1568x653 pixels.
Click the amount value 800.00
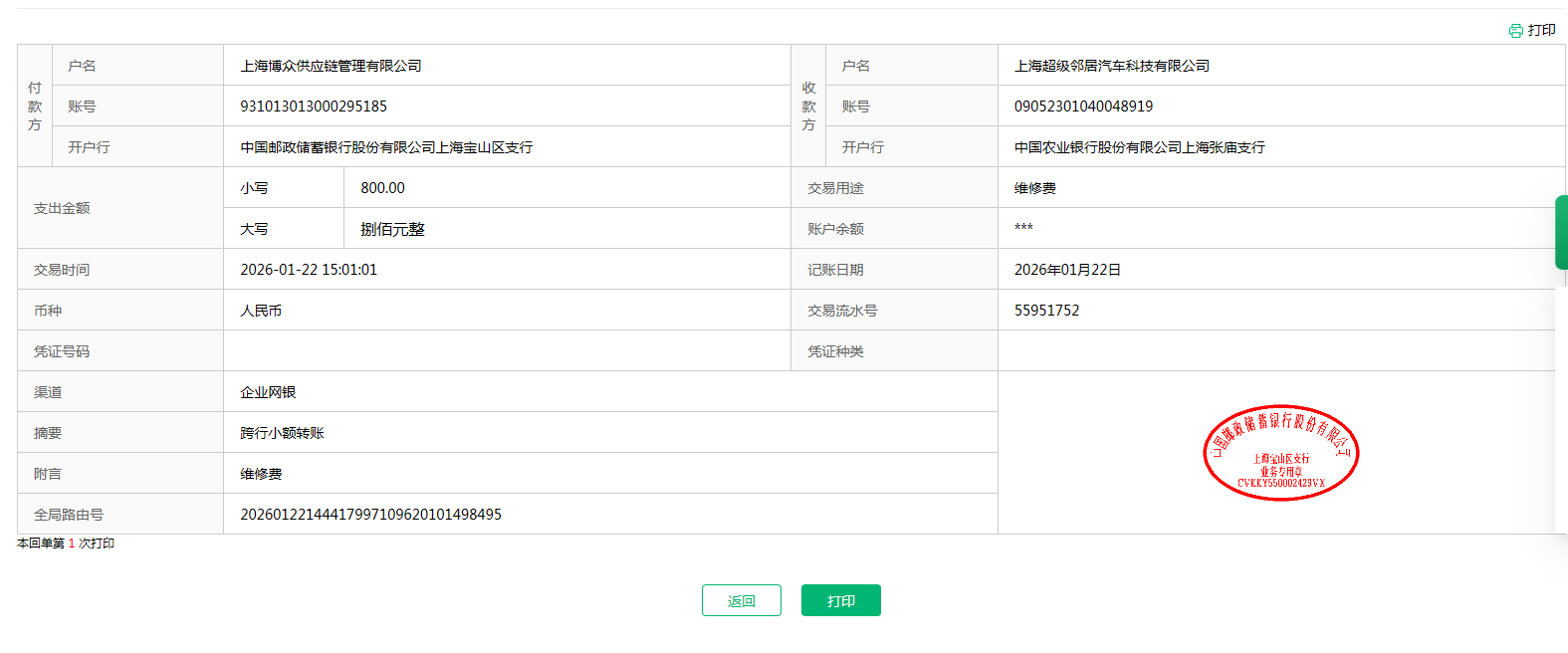coord(382,188)
